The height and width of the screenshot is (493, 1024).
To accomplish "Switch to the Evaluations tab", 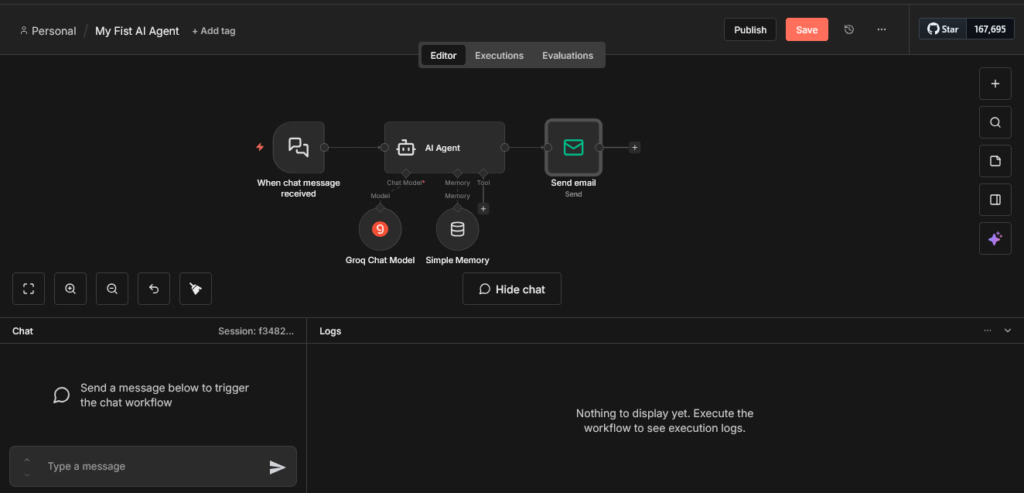I will [567, 56].
